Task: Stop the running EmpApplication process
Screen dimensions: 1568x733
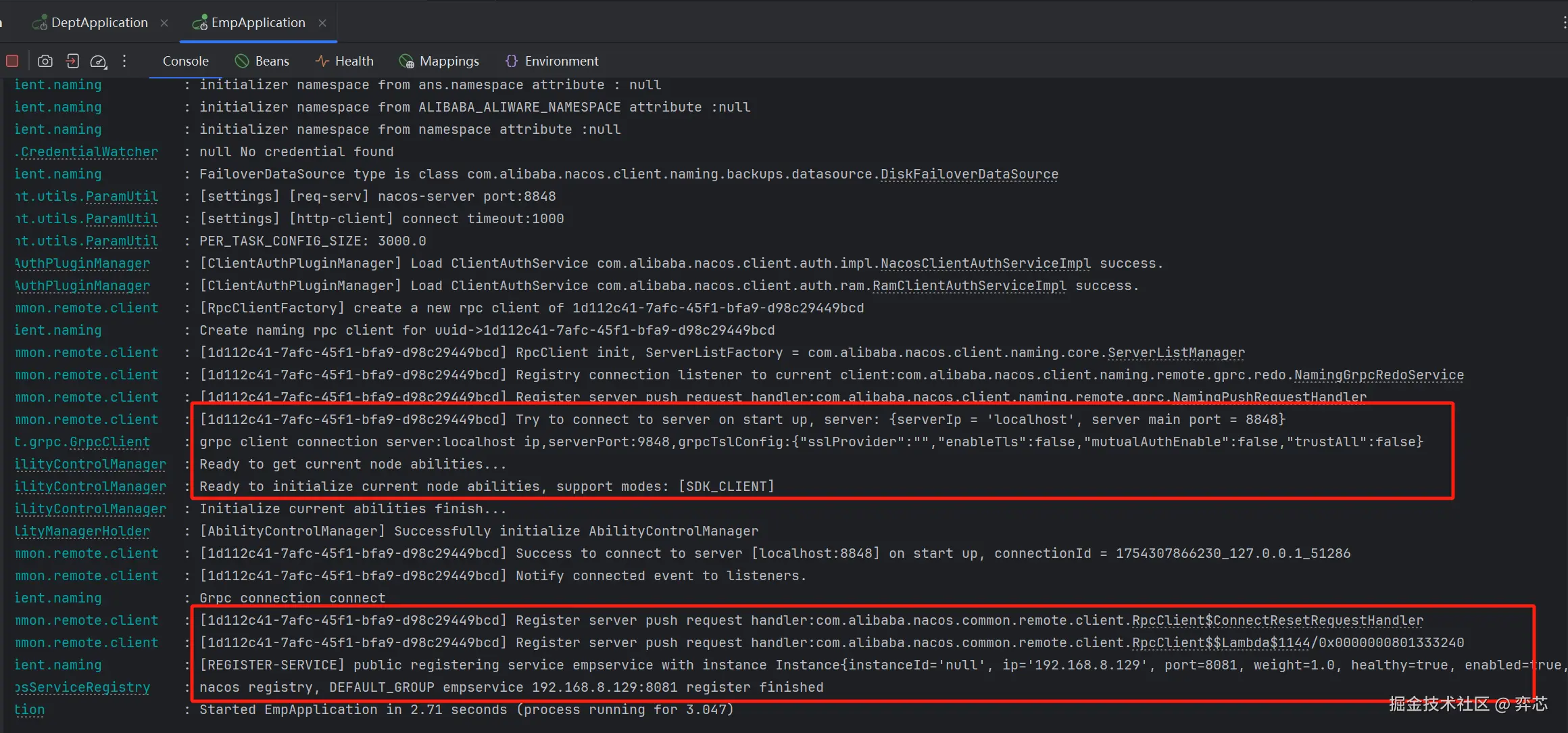Action: [12, 61]
